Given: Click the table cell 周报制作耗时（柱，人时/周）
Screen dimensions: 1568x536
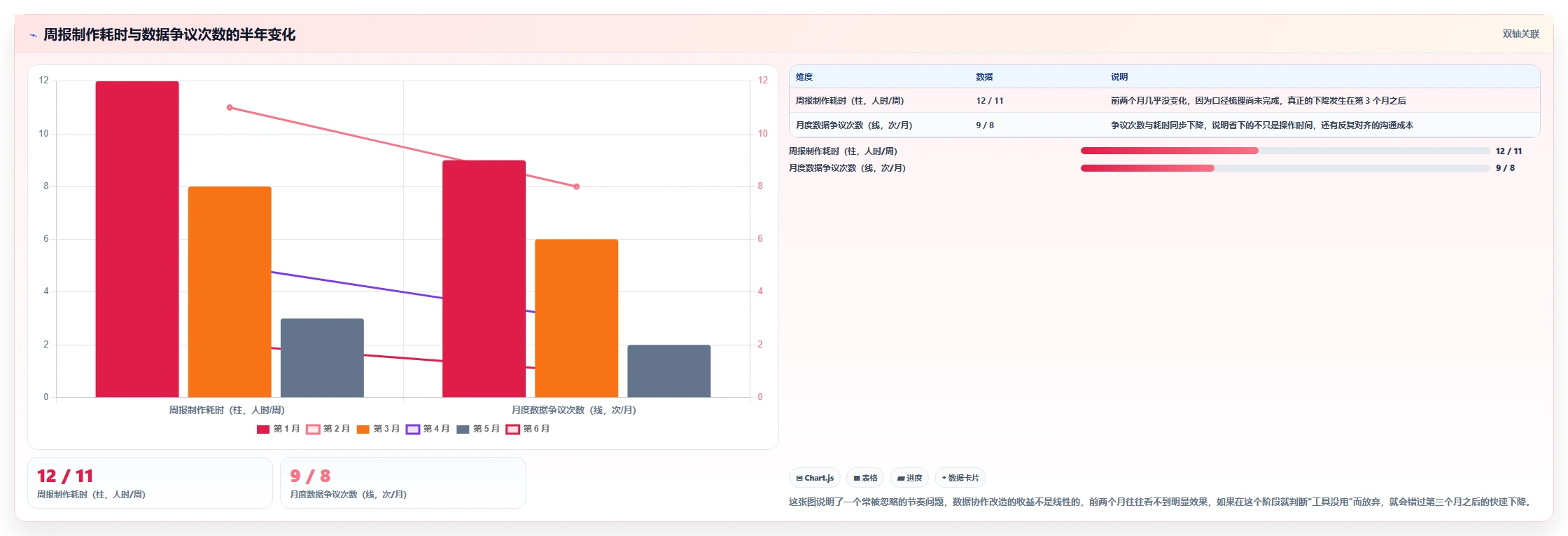Looking at the screenshot, I should pyautogui.click(x=850, y=101).
